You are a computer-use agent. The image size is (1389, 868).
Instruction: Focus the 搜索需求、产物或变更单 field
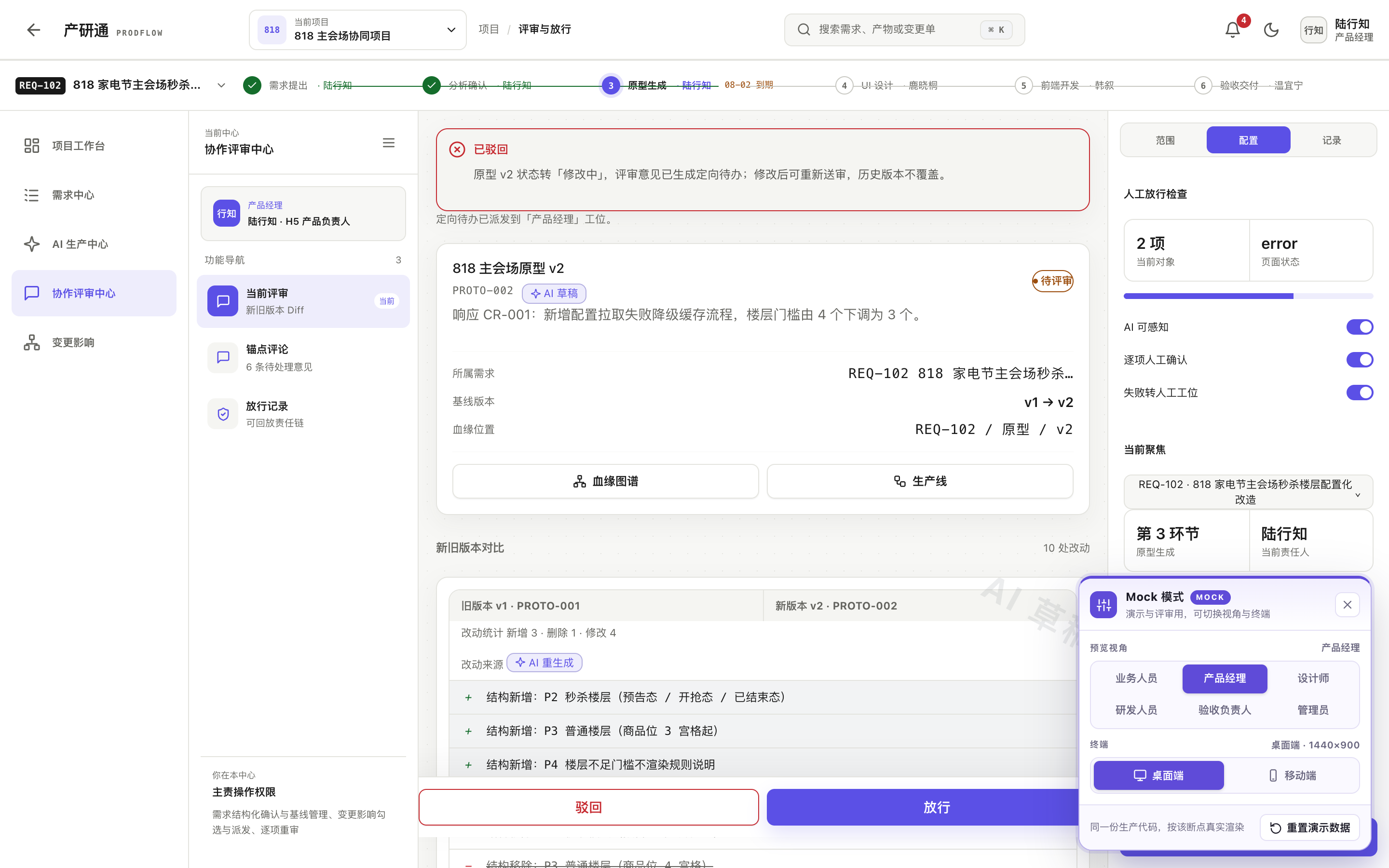point(904,30)
